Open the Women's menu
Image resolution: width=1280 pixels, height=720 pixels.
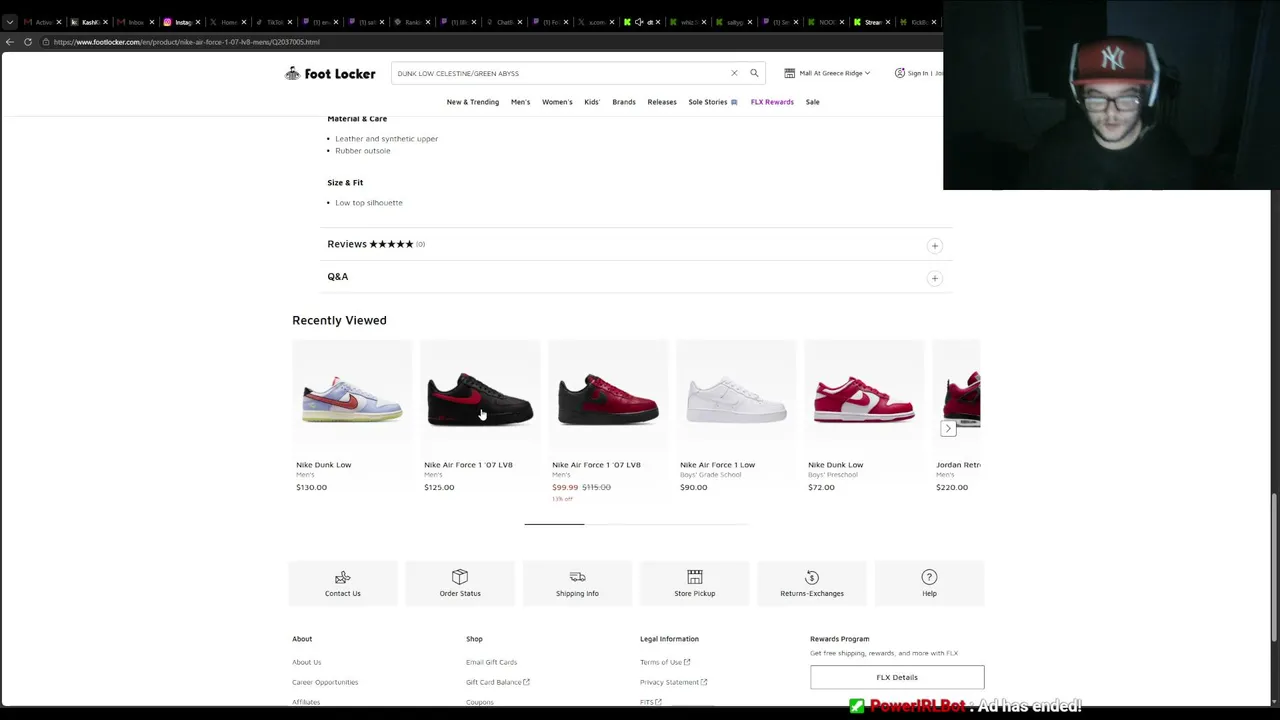557,102
